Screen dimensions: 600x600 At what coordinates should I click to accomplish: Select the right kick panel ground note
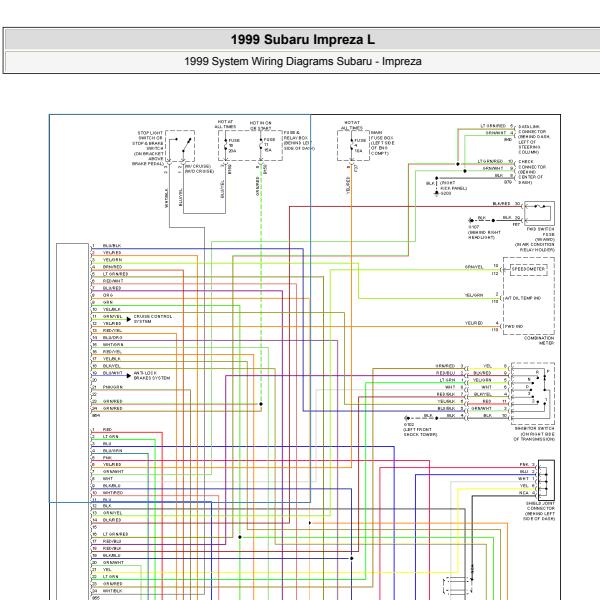[x=453, y=186]
